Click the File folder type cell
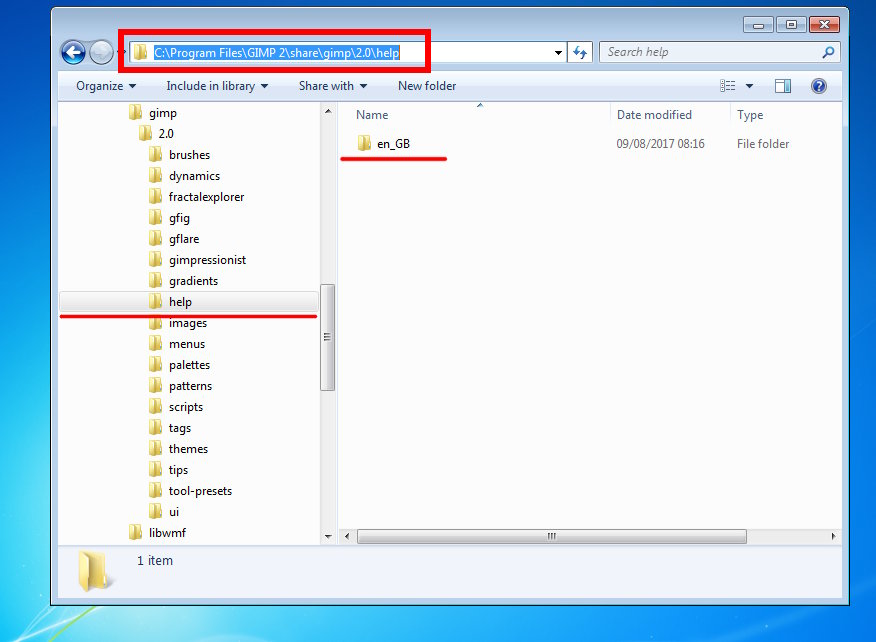Screen dimensions: 876x642 tap(763, 144)
